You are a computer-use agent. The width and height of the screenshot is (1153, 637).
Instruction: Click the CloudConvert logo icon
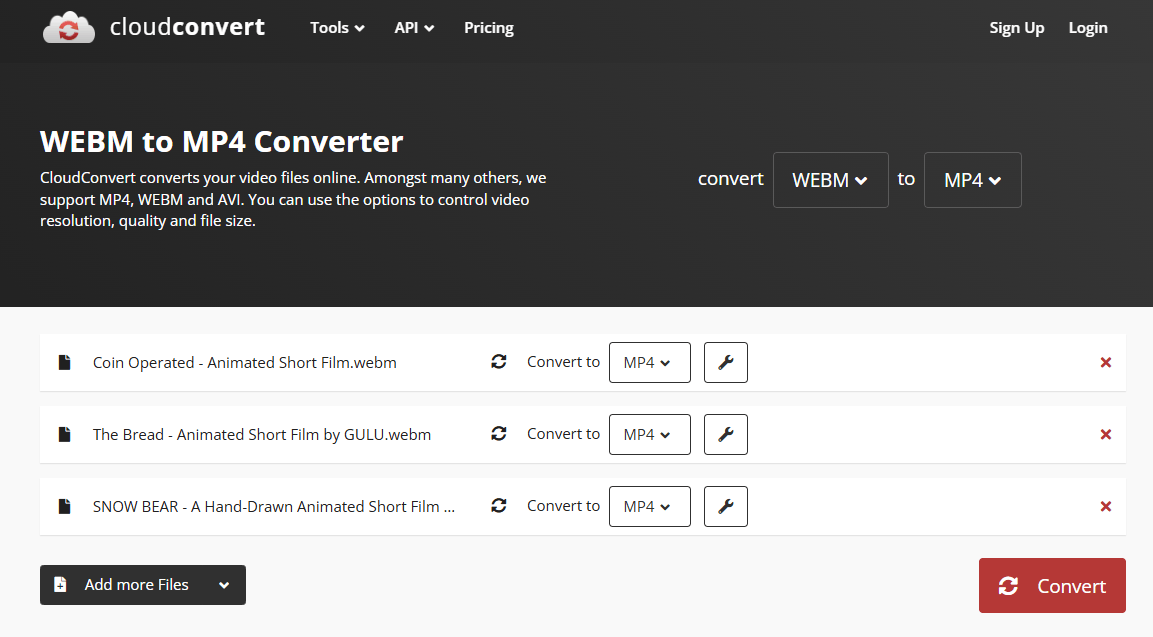point(69,28)
